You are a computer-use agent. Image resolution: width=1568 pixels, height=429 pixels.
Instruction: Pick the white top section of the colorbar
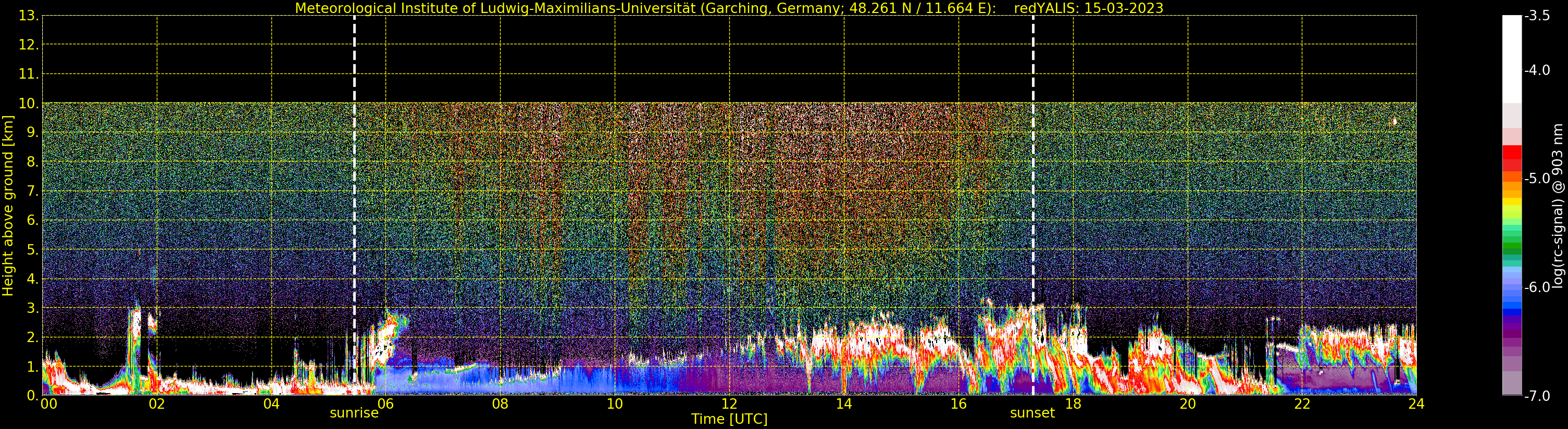(1512, 59)
